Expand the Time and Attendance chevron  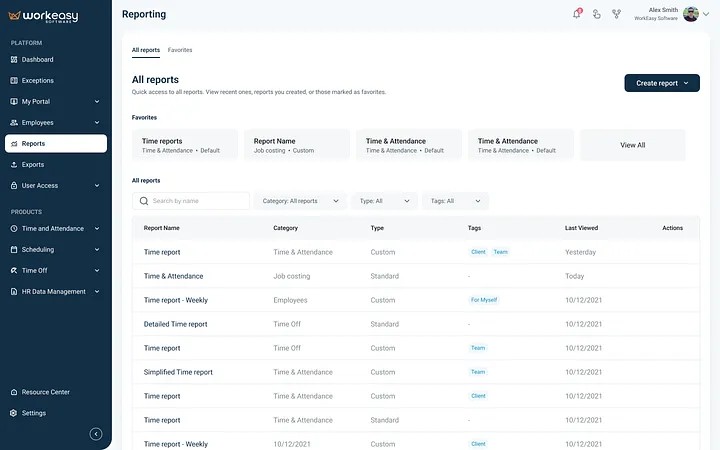click(x=97, y=229)
